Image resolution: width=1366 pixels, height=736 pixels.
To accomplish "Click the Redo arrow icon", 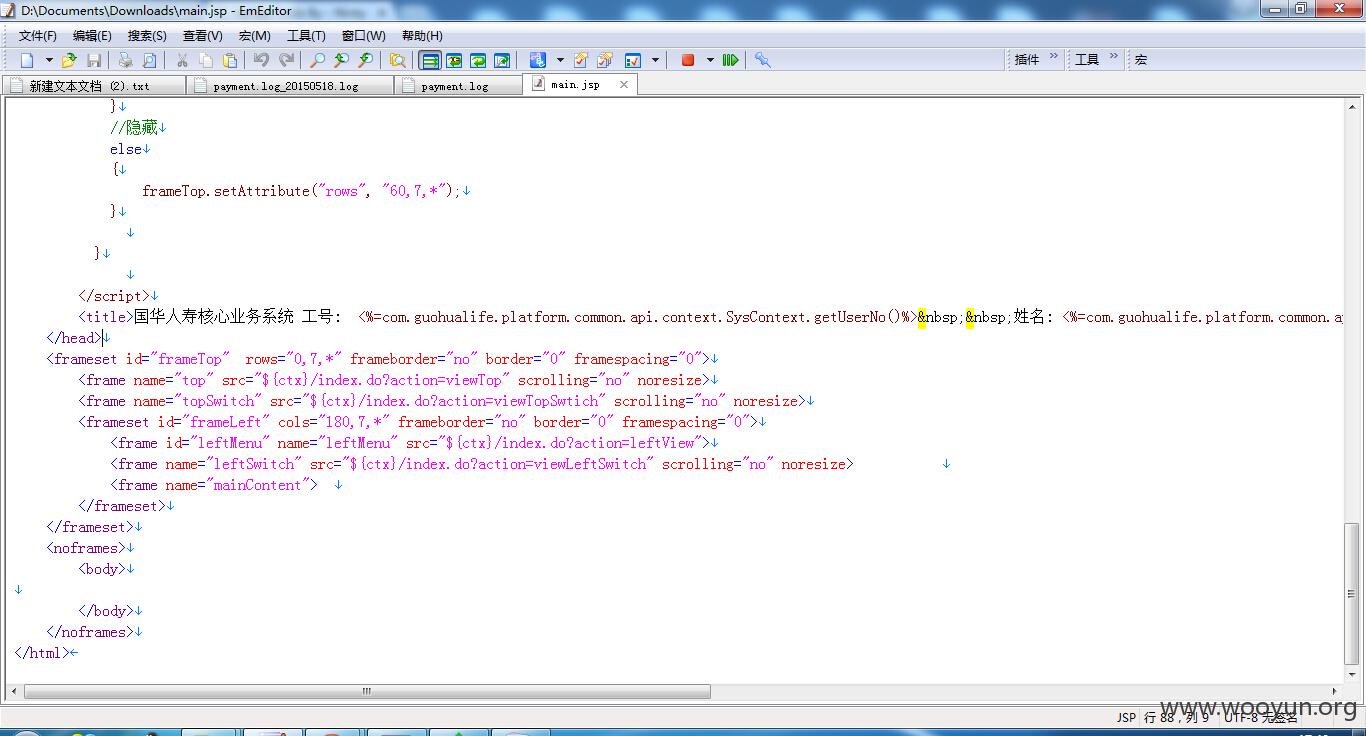I will (x=285, y=60).
